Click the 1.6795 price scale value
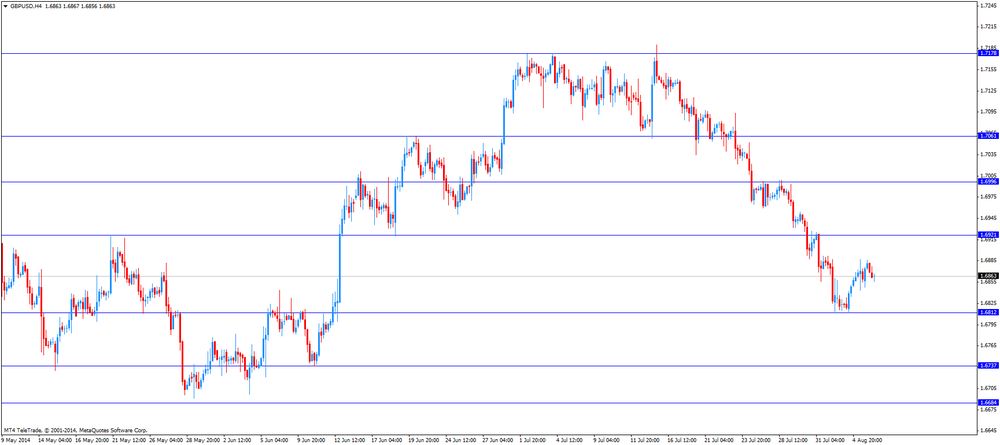 (988, 325)
